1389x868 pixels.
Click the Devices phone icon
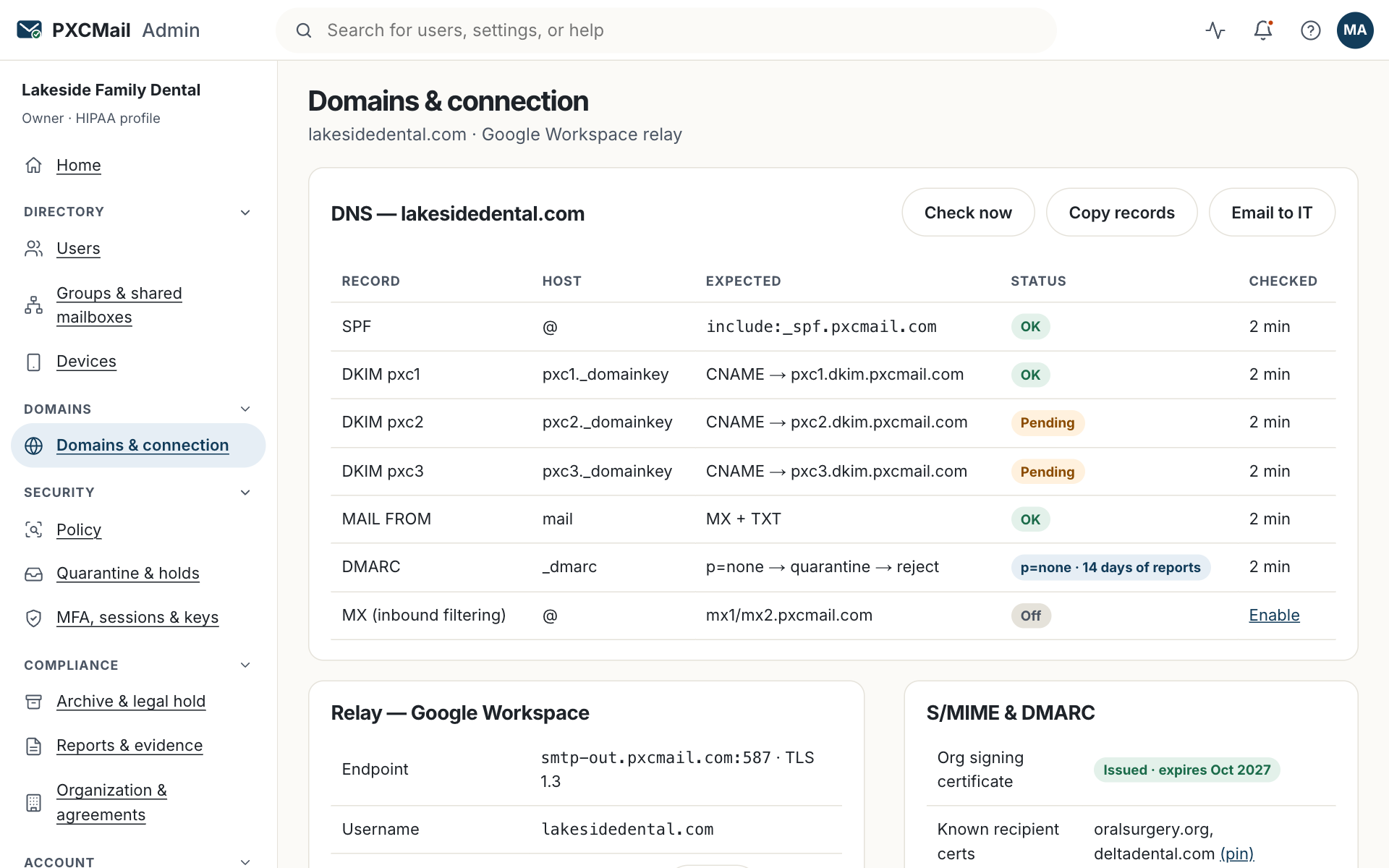33,362
